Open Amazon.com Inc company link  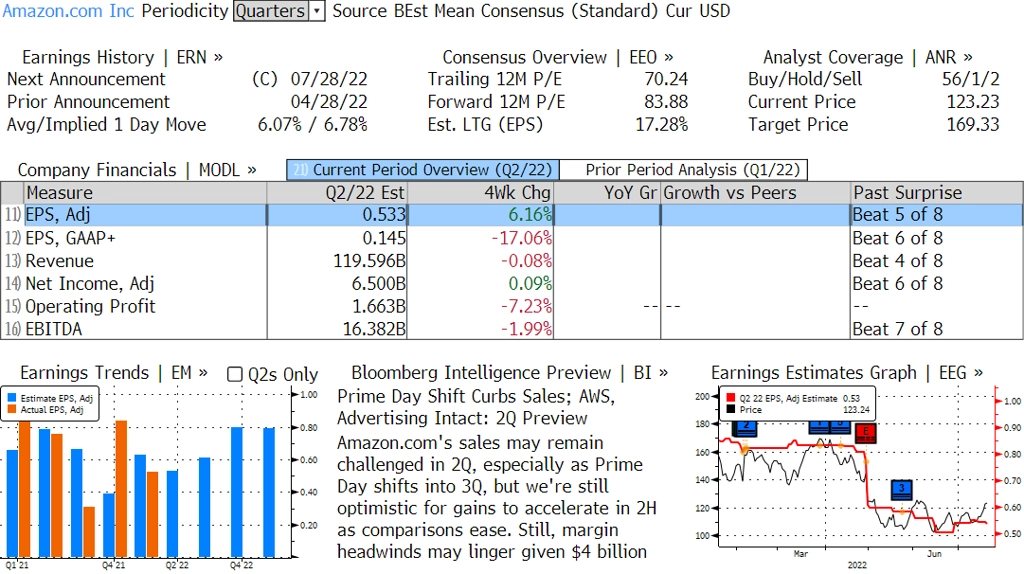(x=68, y=11)
